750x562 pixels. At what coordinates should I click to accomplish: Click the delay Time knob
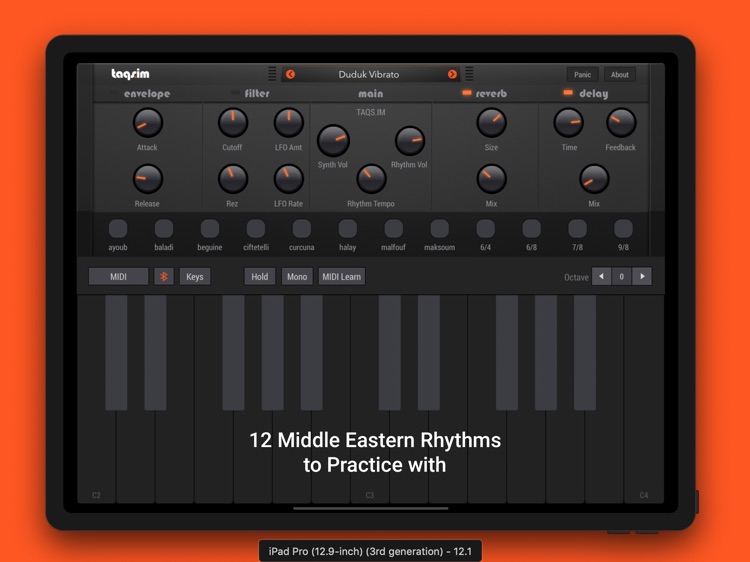[568, 123]
